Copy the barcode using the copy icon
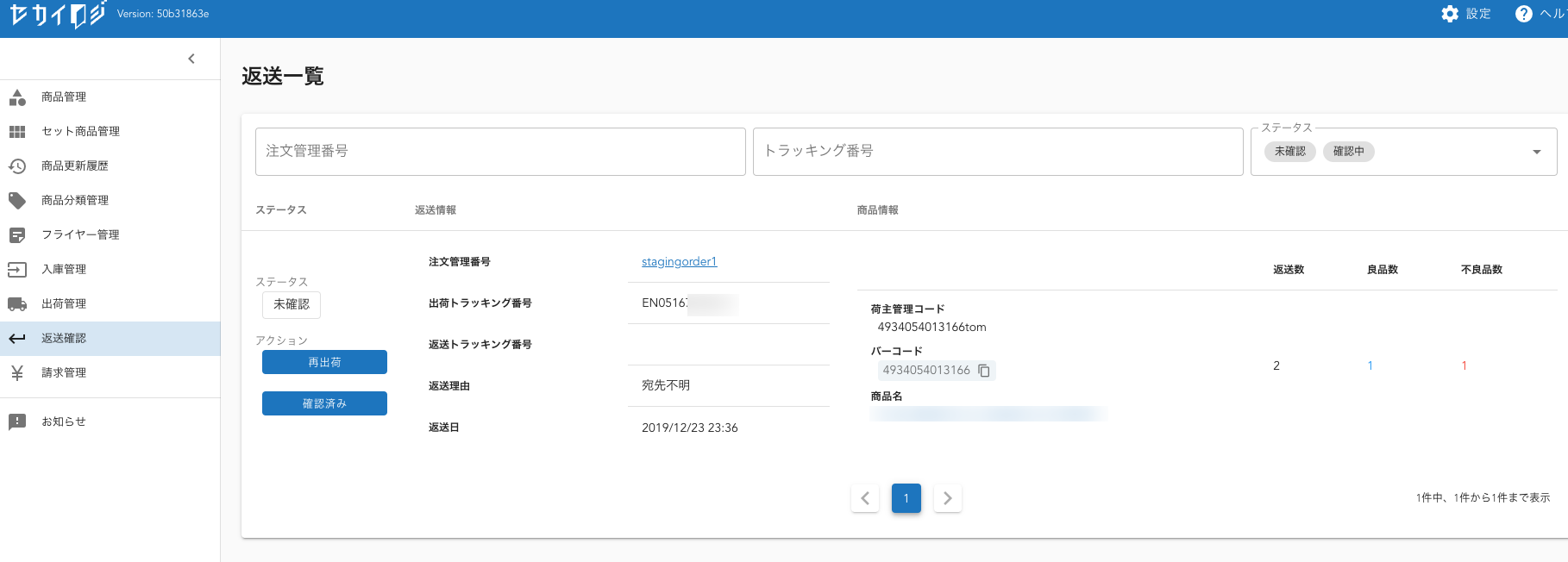The image size is (1568, 562). pyautogui.click(x=984, y=371)
